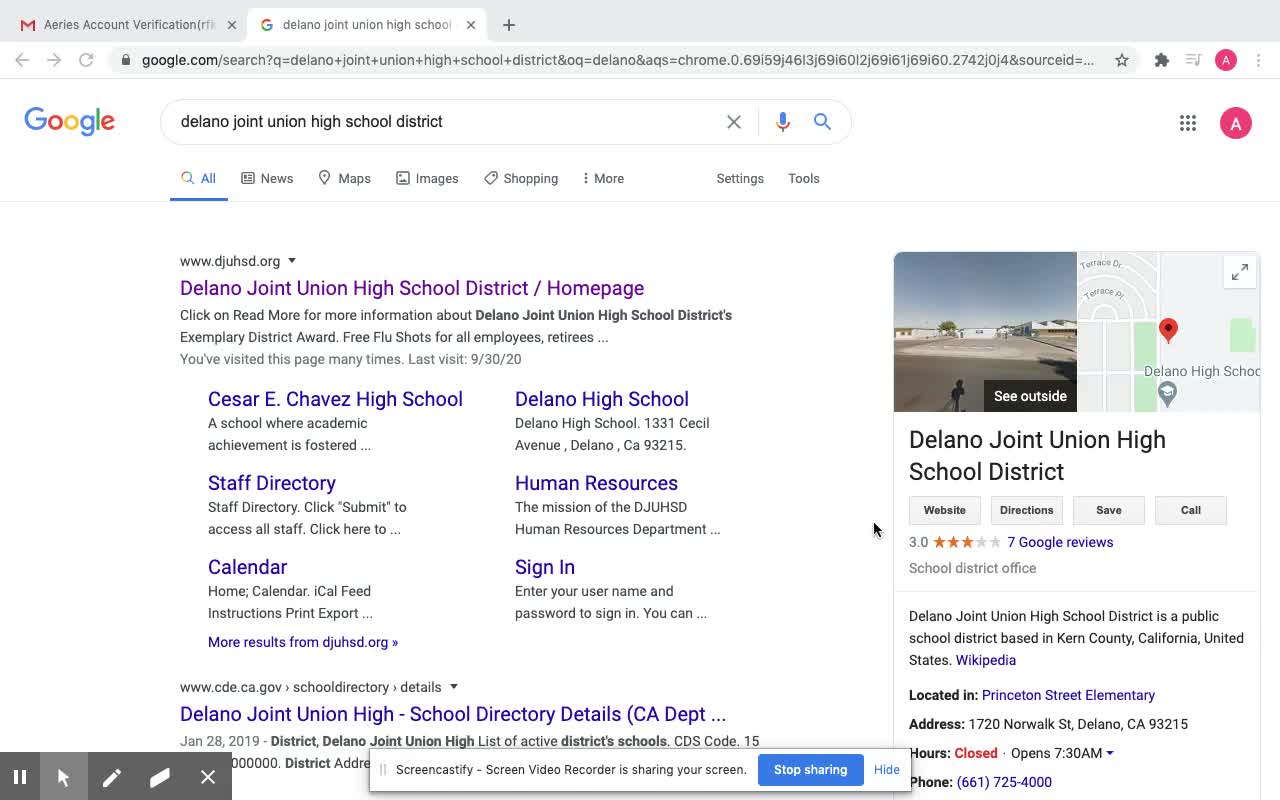This screenshot has width=1280, height=800.
Task: Click the Save button in knowledge panel
Action: tap(1109, 510)
